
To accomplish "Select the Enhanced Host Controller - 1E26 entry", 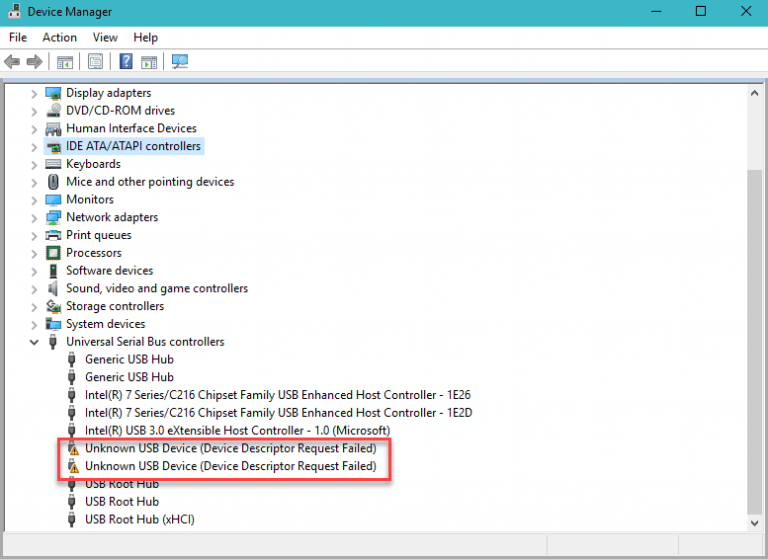I will coord(278,395).
